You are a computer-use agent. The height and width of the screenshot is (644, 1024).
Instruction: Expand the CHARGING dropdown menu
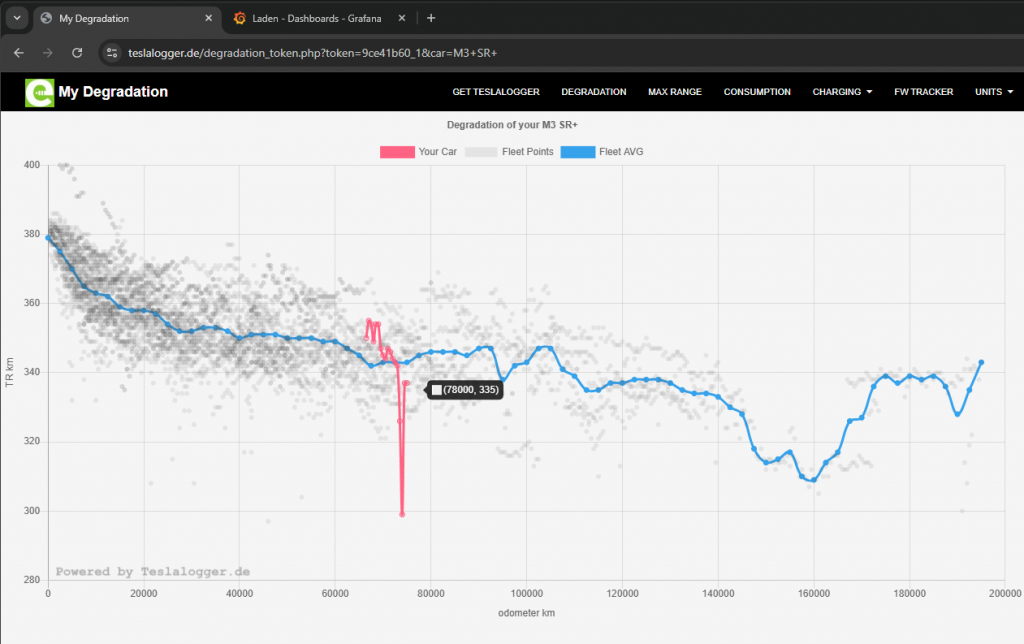tap(842, 92)
